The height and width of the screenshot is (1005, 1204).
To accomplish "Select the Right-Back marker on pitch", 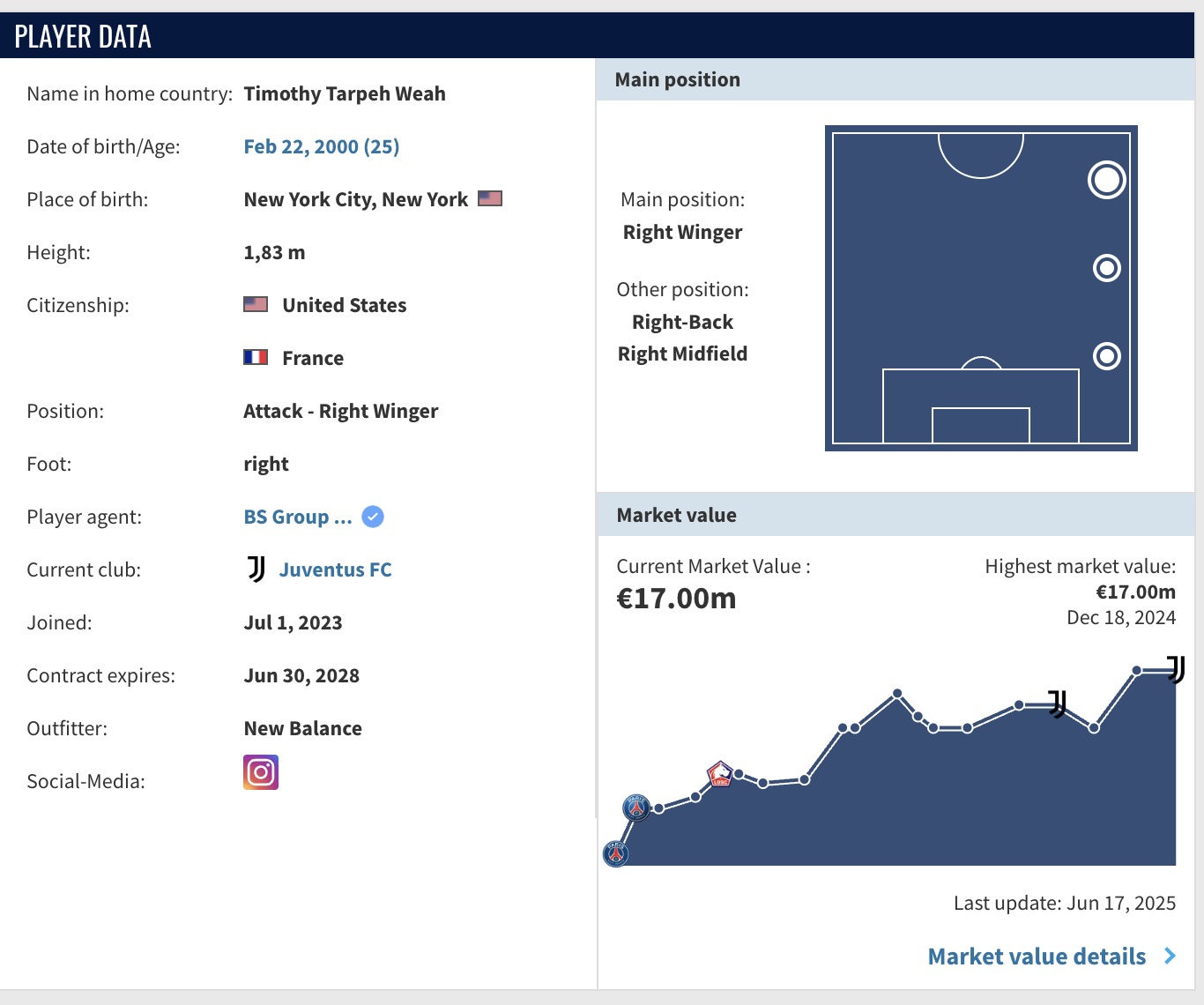I will (x=1106, y=356).
